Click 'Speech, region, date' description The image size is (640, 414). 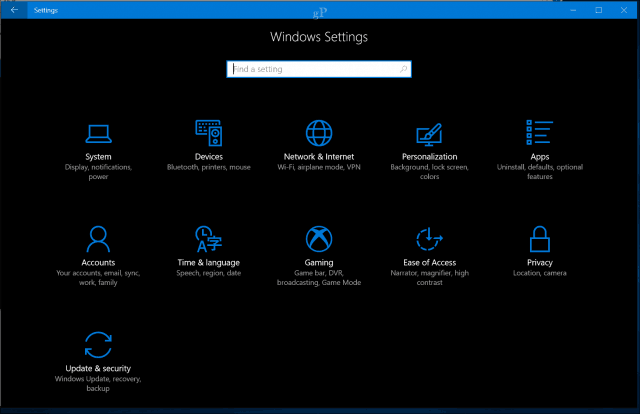pyautogui.click(x=209, y=273)
